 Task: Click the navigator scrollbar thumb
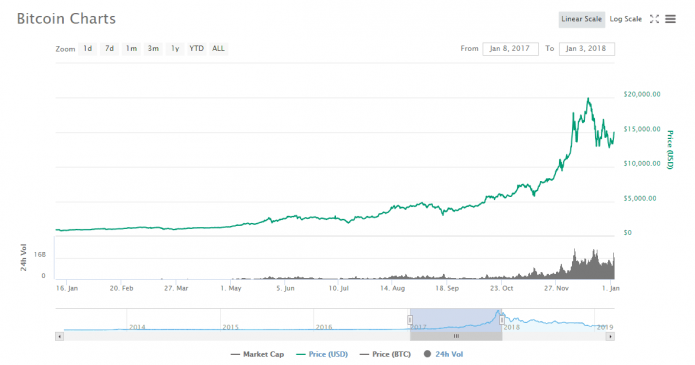coord(456,337)
